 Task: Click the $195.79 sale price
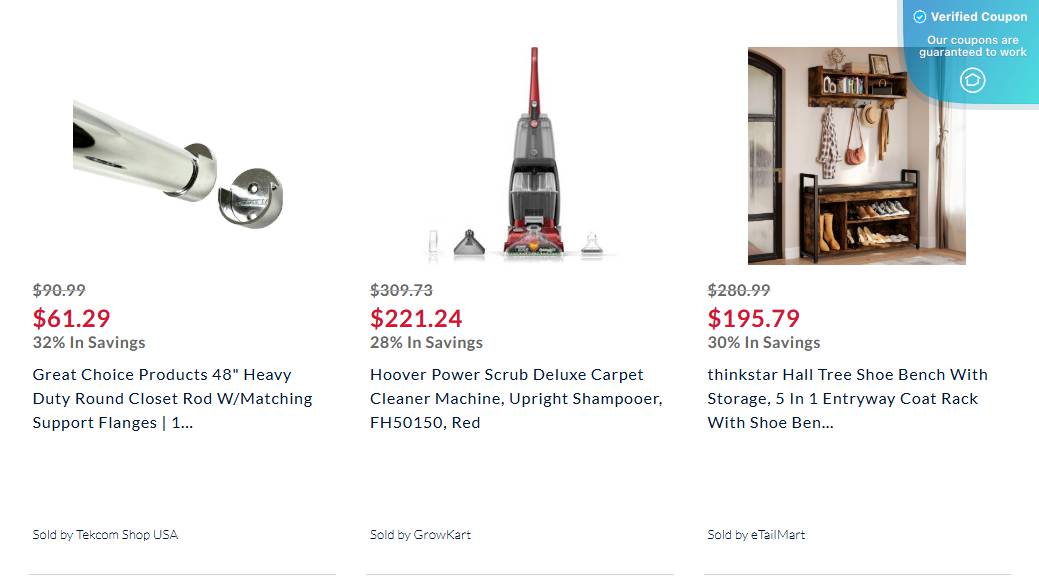(x=753, y=318)
